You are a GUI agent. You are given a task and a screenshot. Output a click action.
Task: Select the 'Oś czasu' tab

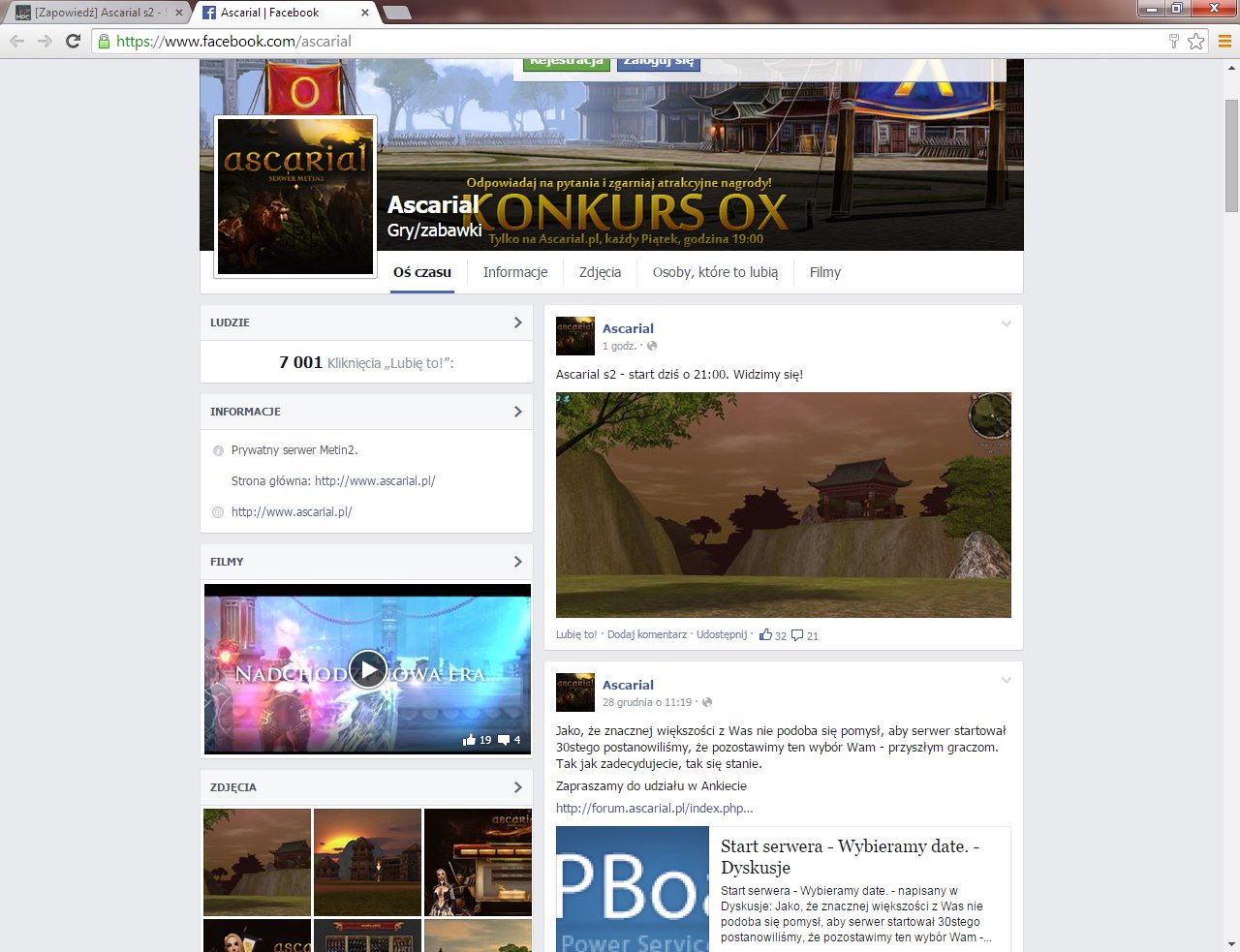pyautogui.click(x=422, y=272)
